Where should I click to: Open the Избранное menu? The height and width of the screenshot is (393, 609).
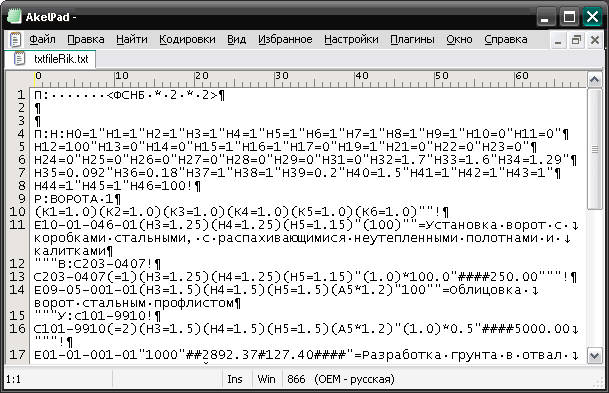tap(285, 40)
